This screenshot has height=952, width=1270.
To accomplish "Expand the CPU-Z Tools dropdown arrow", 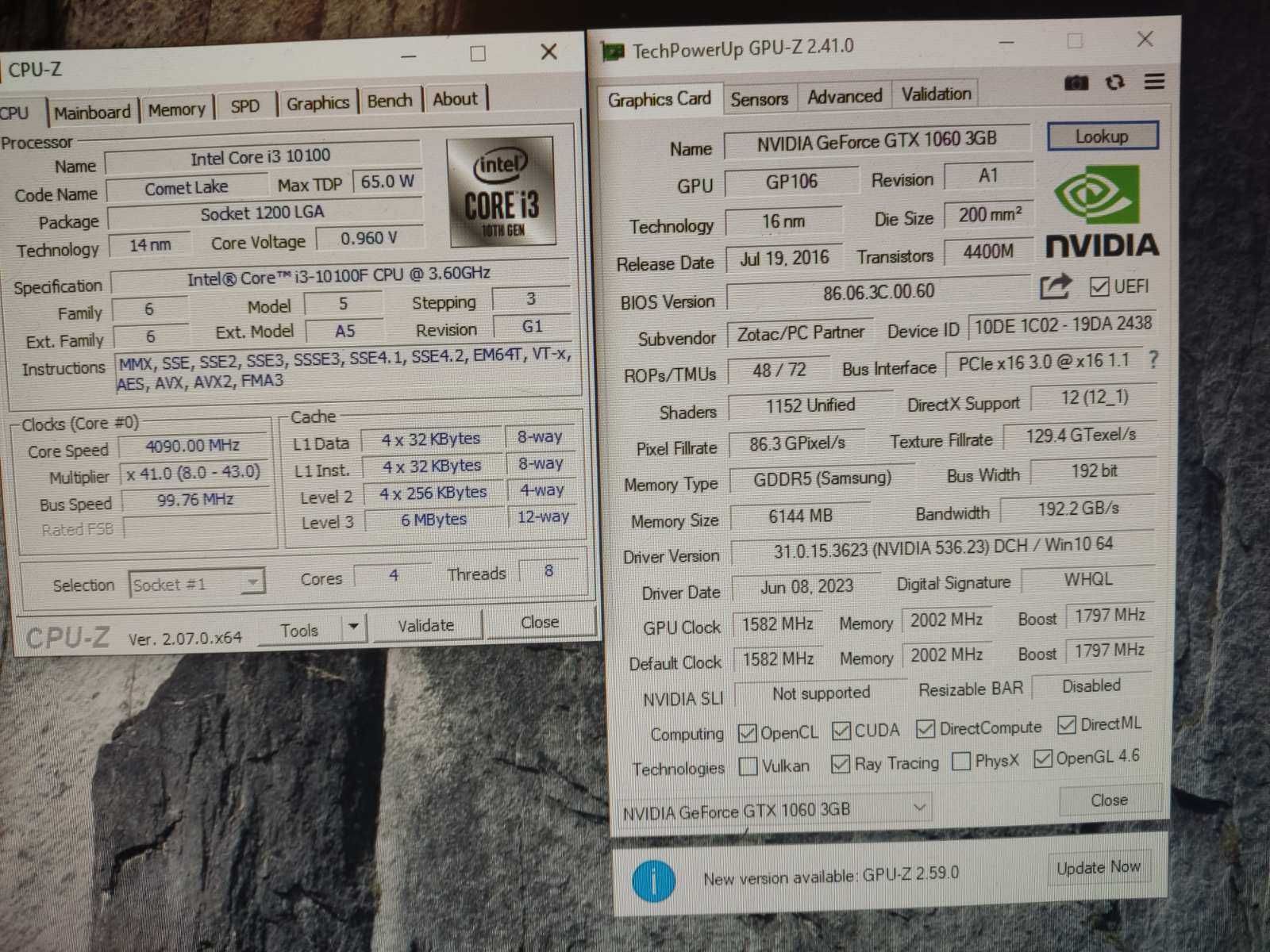I will [353, 628].
